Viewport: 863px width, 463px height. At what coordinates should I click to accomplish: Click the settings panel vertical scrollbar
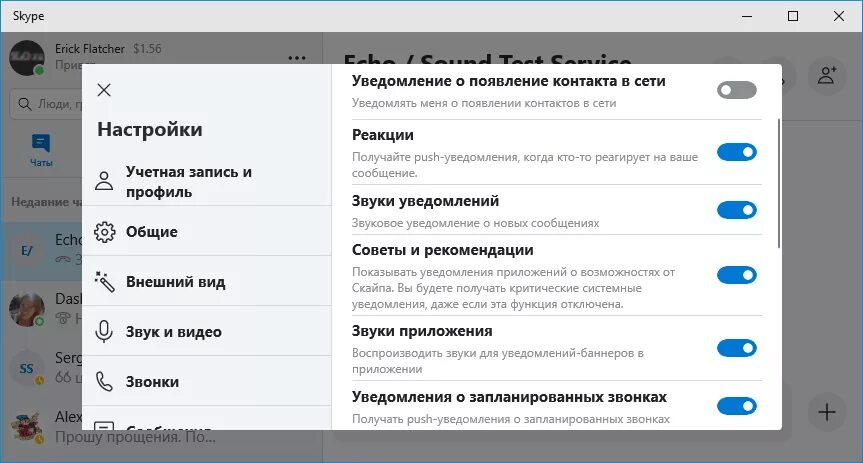click(779, 183)
